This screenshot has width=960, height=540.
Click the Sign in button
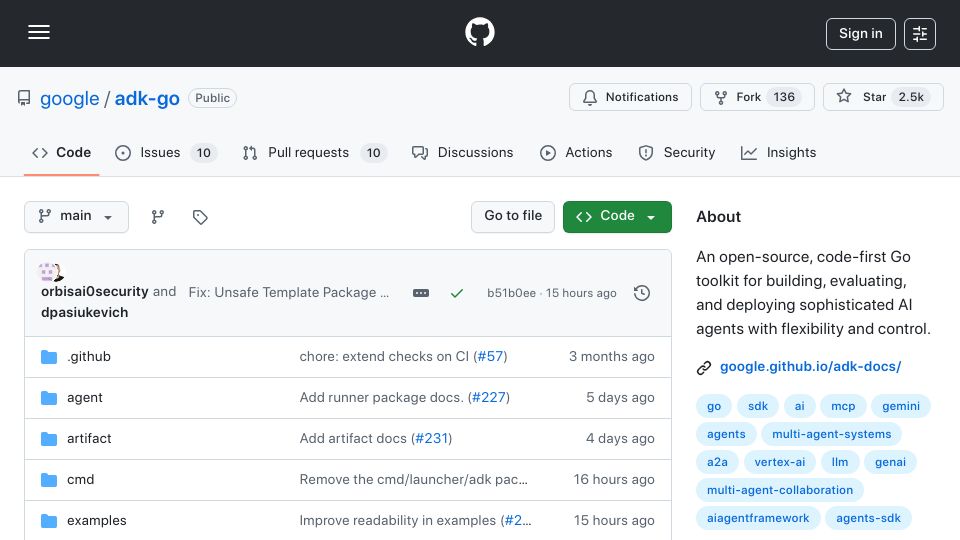click(x=860, y=34)
